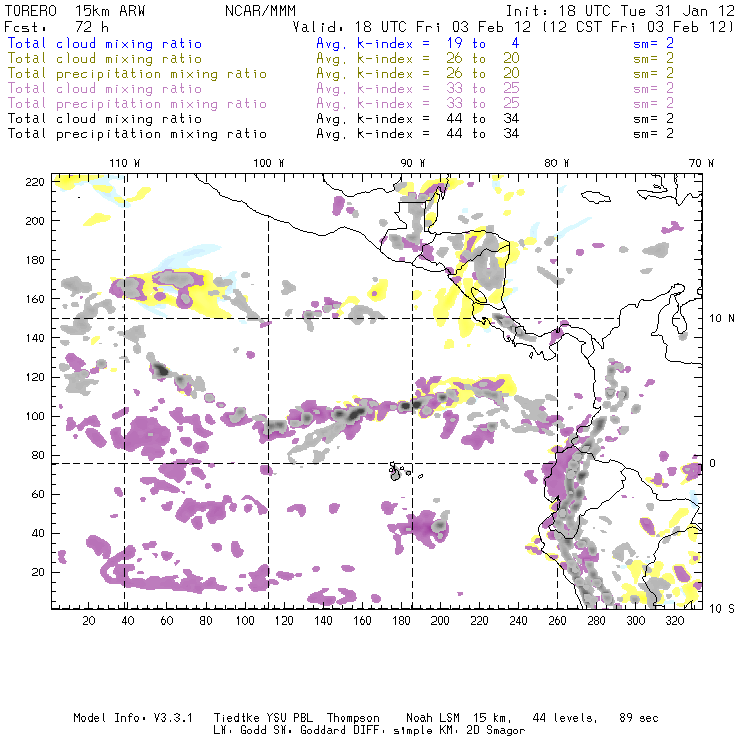Select the x-axis tick label "300"

pyautogui.click(x=636, y=621)
